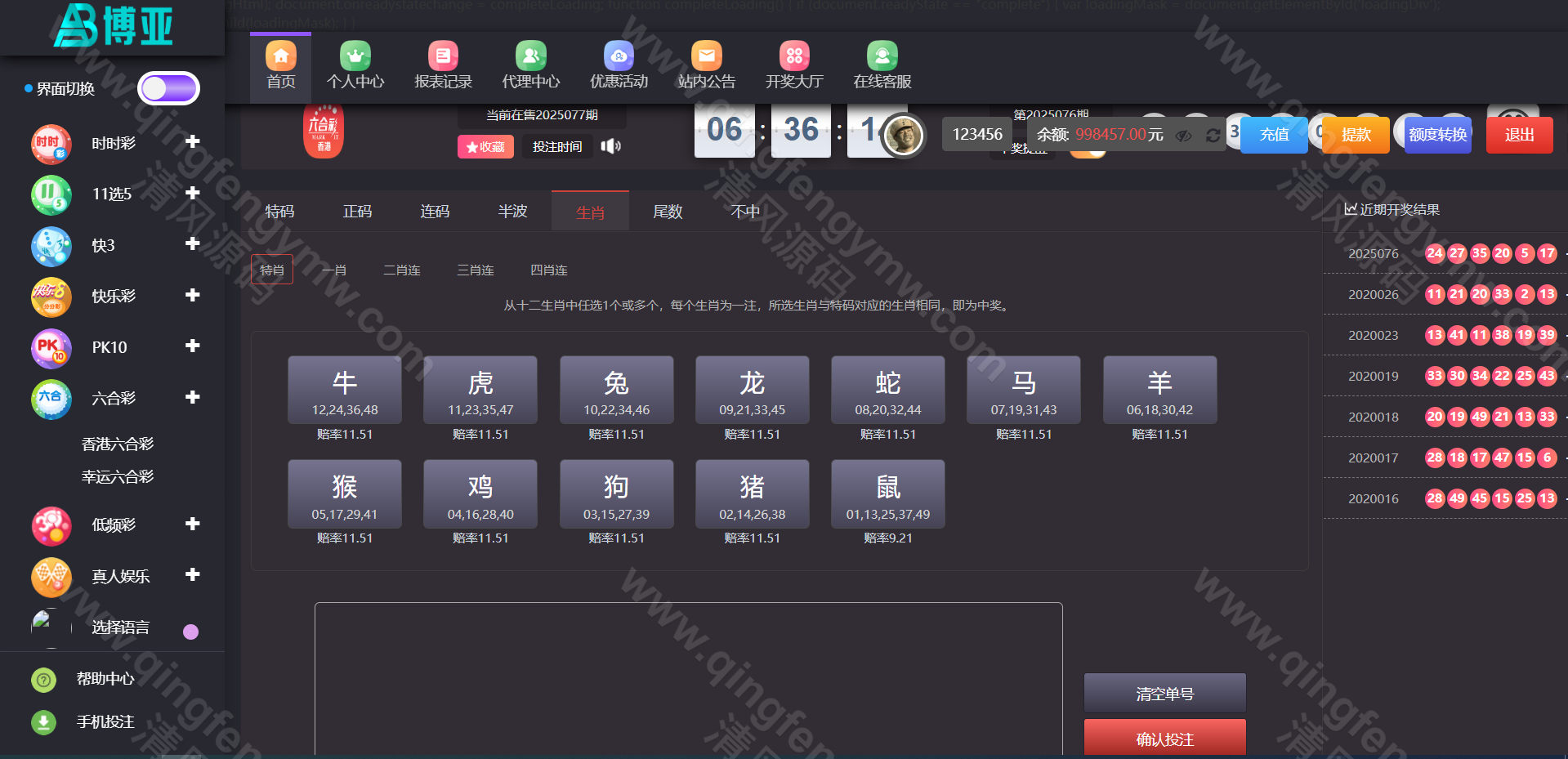Open 个人中心 crown icon
1568x759 pixels.
[355, 56]
